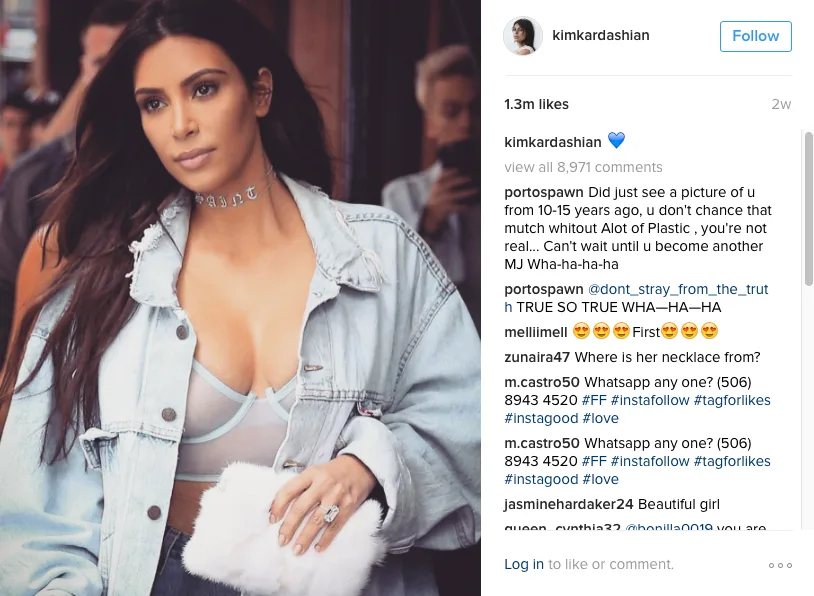The width and height of the screenshot is (814, 596).
Task: Visit melliimell's profile
Action: (535, 332)
